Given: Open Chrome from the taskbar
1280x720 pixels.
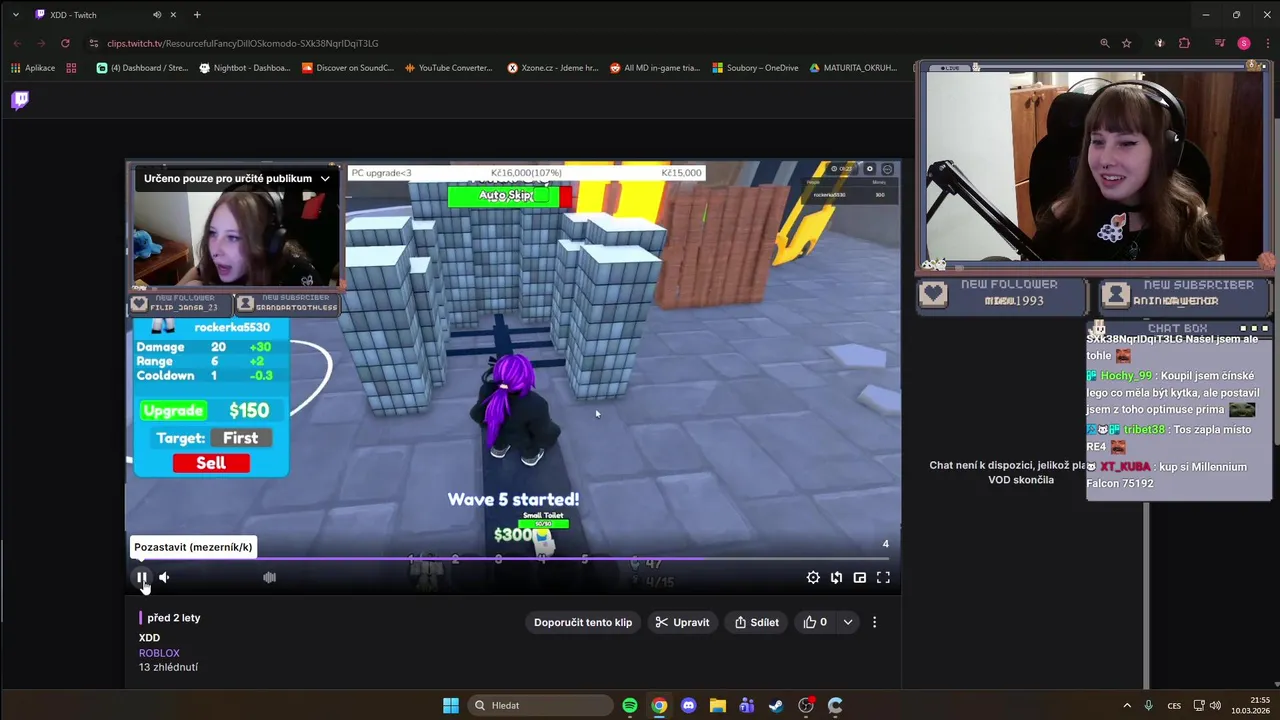Looking at the screenshot, I should pos(659,705).
